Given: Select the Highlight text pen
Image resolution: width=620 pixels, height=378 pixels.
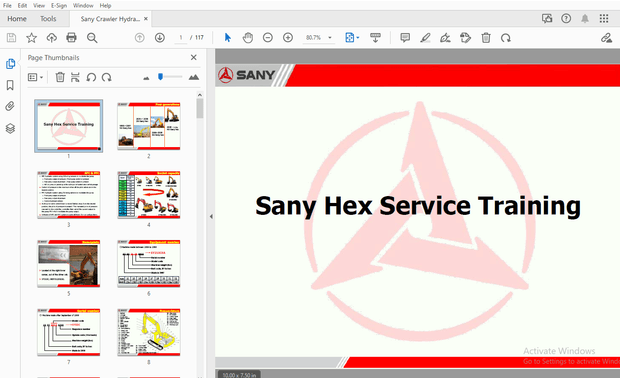Looking at the screenshot, I should click(x=425, y=38).
